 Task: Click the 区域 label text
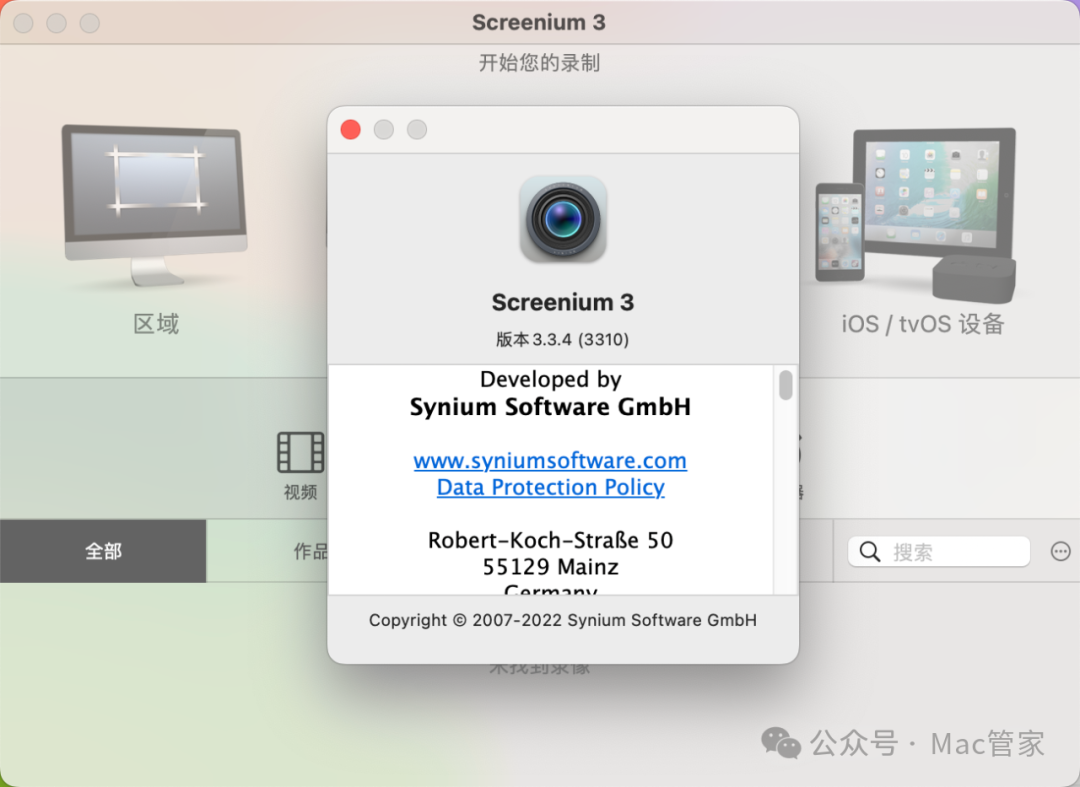pyautogui.click(x=156, y=324)
